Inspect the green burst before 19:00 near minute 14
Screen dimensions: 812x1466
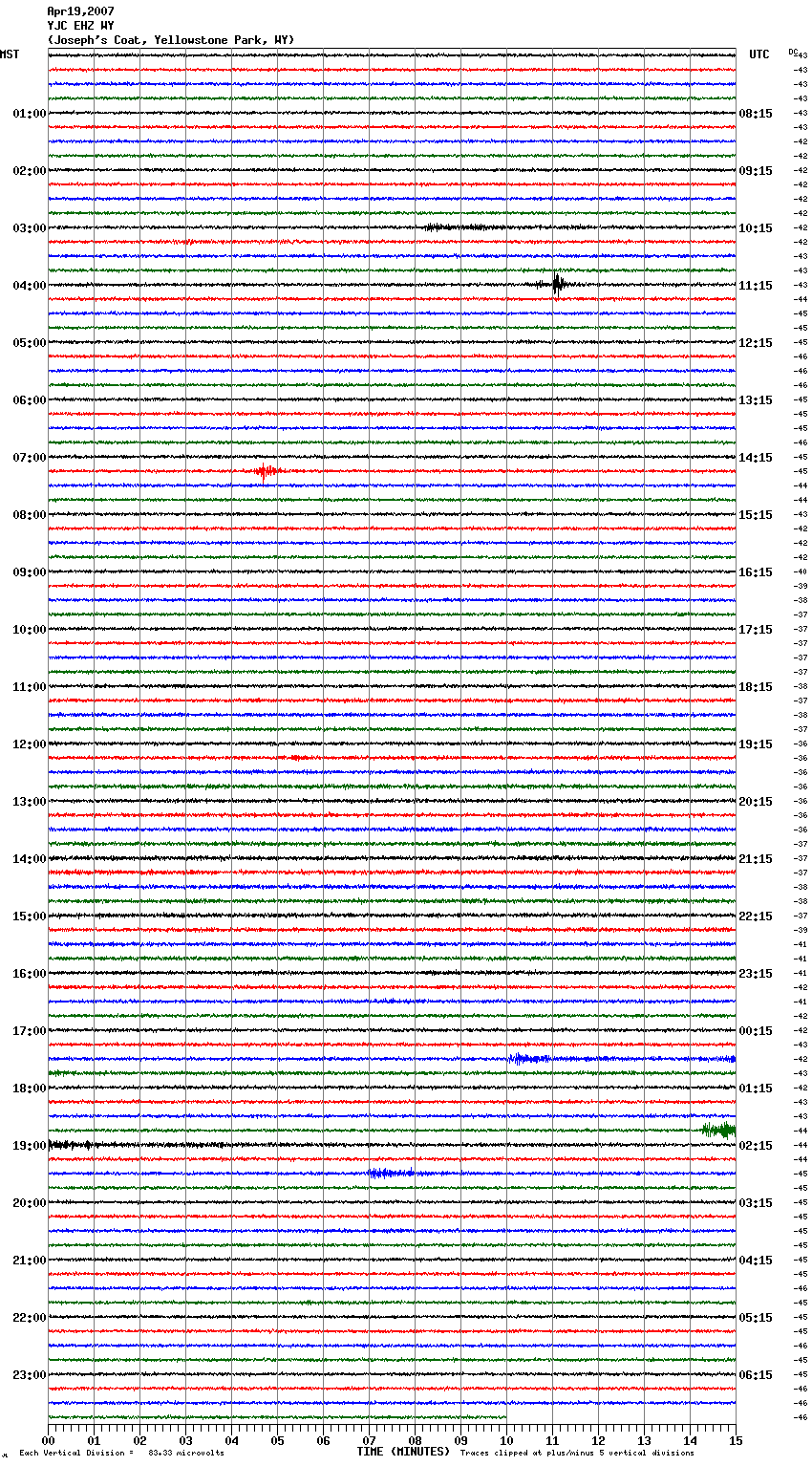click(x=718, y=1130)
